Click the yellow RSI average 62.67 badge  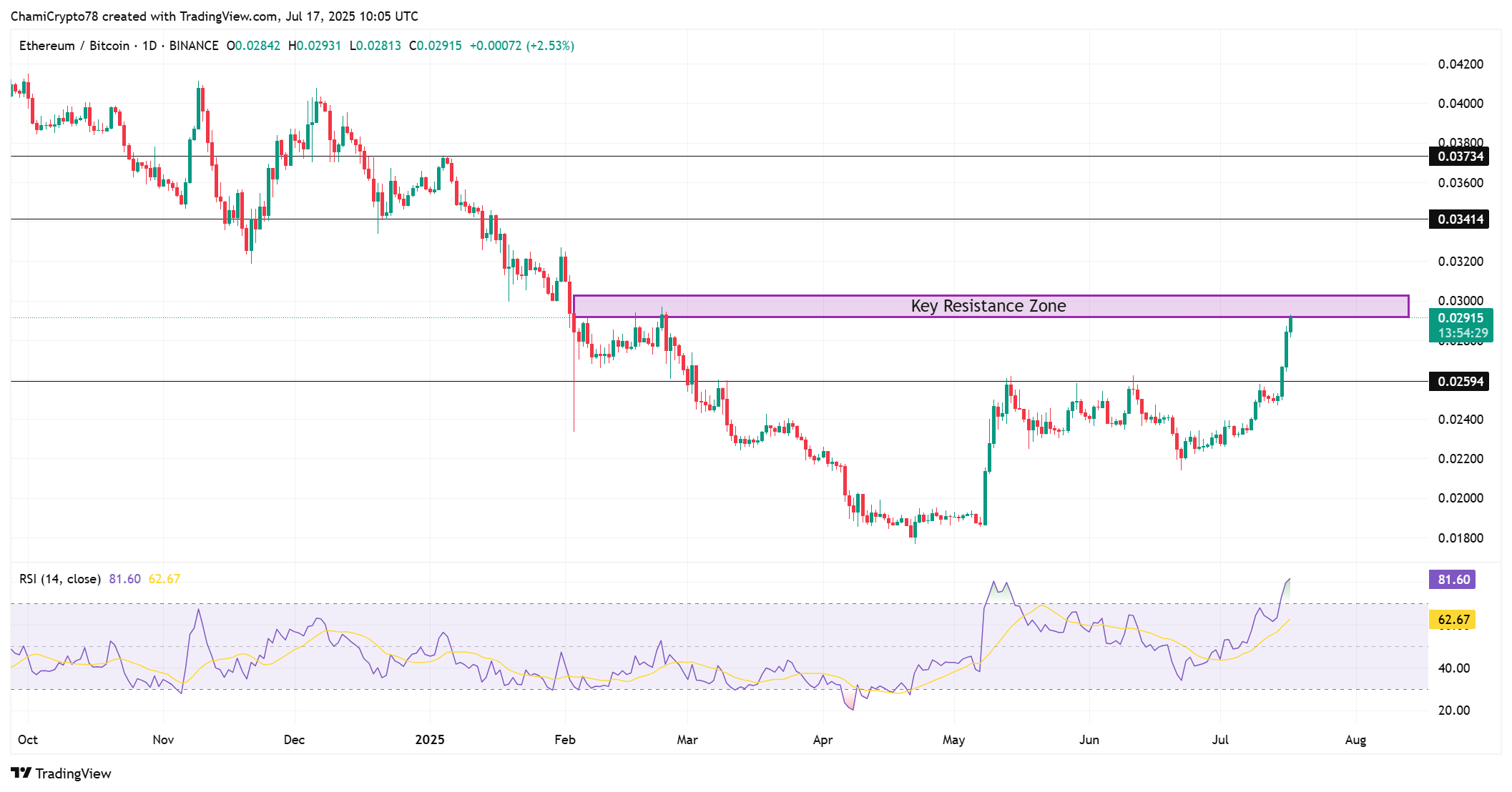[1453, 620]
